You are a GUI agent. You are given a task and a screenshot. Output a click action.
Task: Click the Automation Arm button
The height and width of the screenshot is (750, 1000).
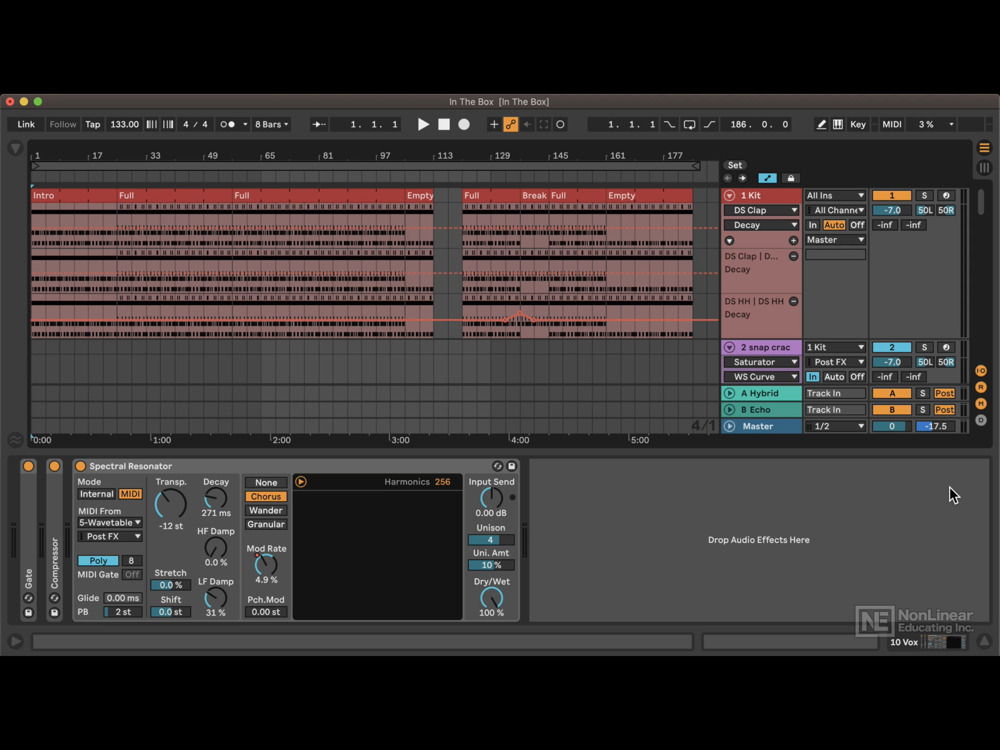(510, 125)
